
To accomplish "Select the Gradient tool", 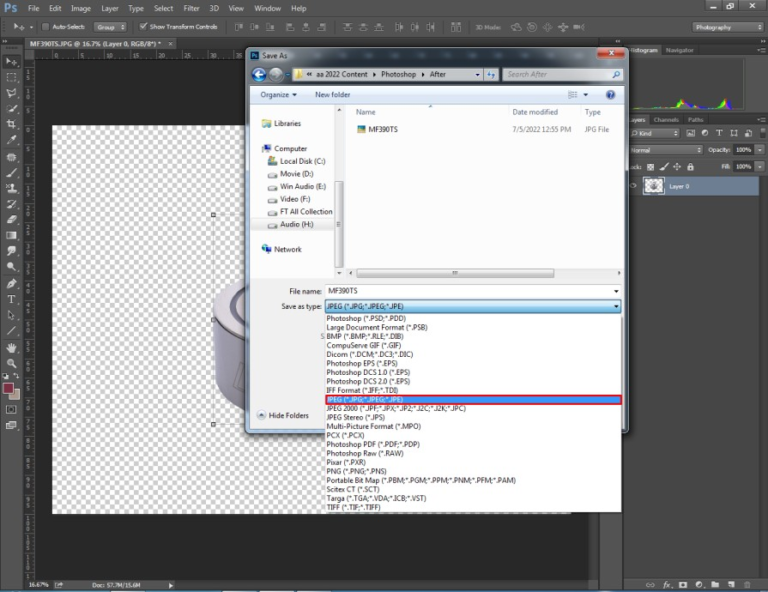I will (x=11, y=235).
